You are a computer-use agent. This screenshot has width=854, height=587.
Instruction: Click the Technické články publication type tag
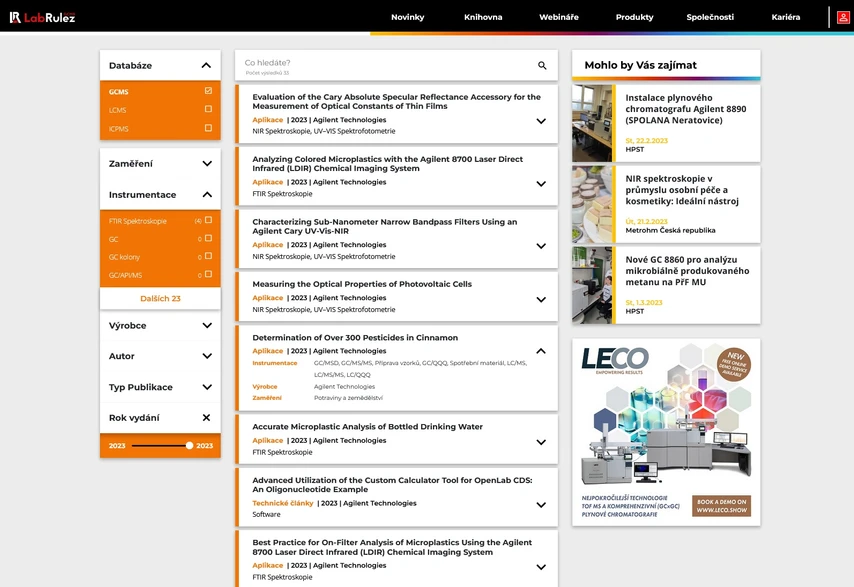point(283,503)
